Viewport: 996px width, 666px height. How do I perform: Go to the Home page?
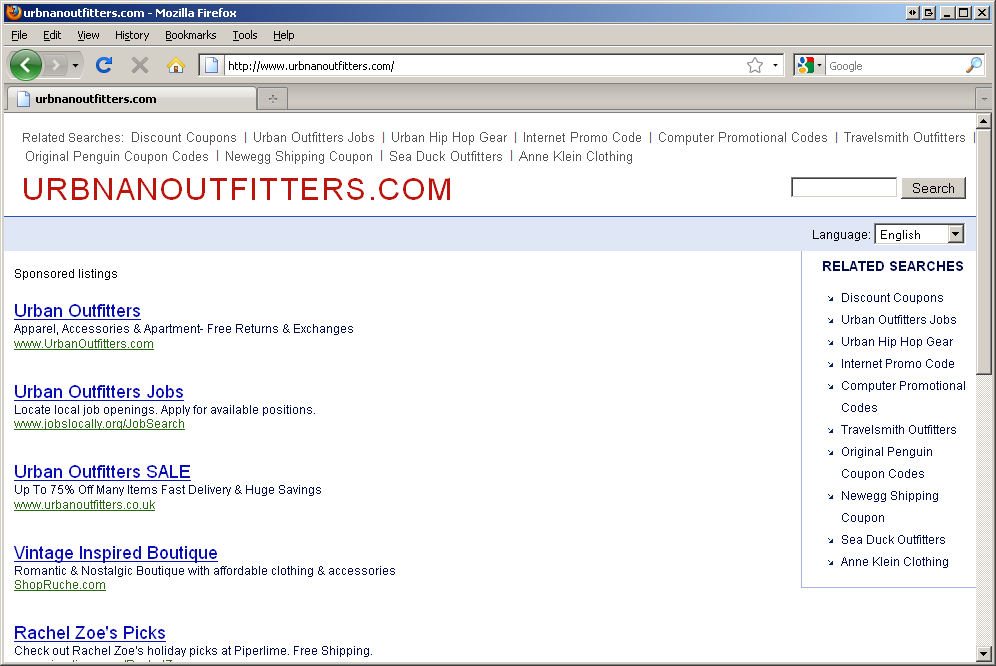point(176,65)
